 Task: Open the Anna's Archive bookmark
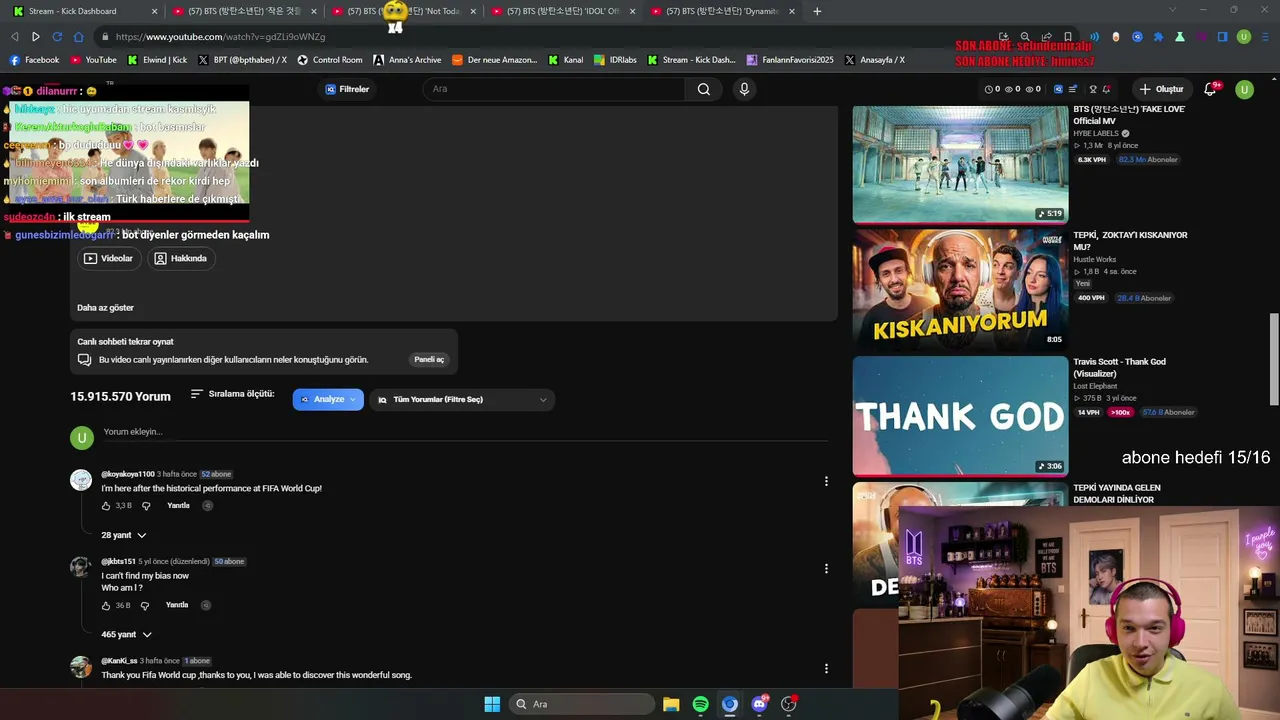point(407,60)
